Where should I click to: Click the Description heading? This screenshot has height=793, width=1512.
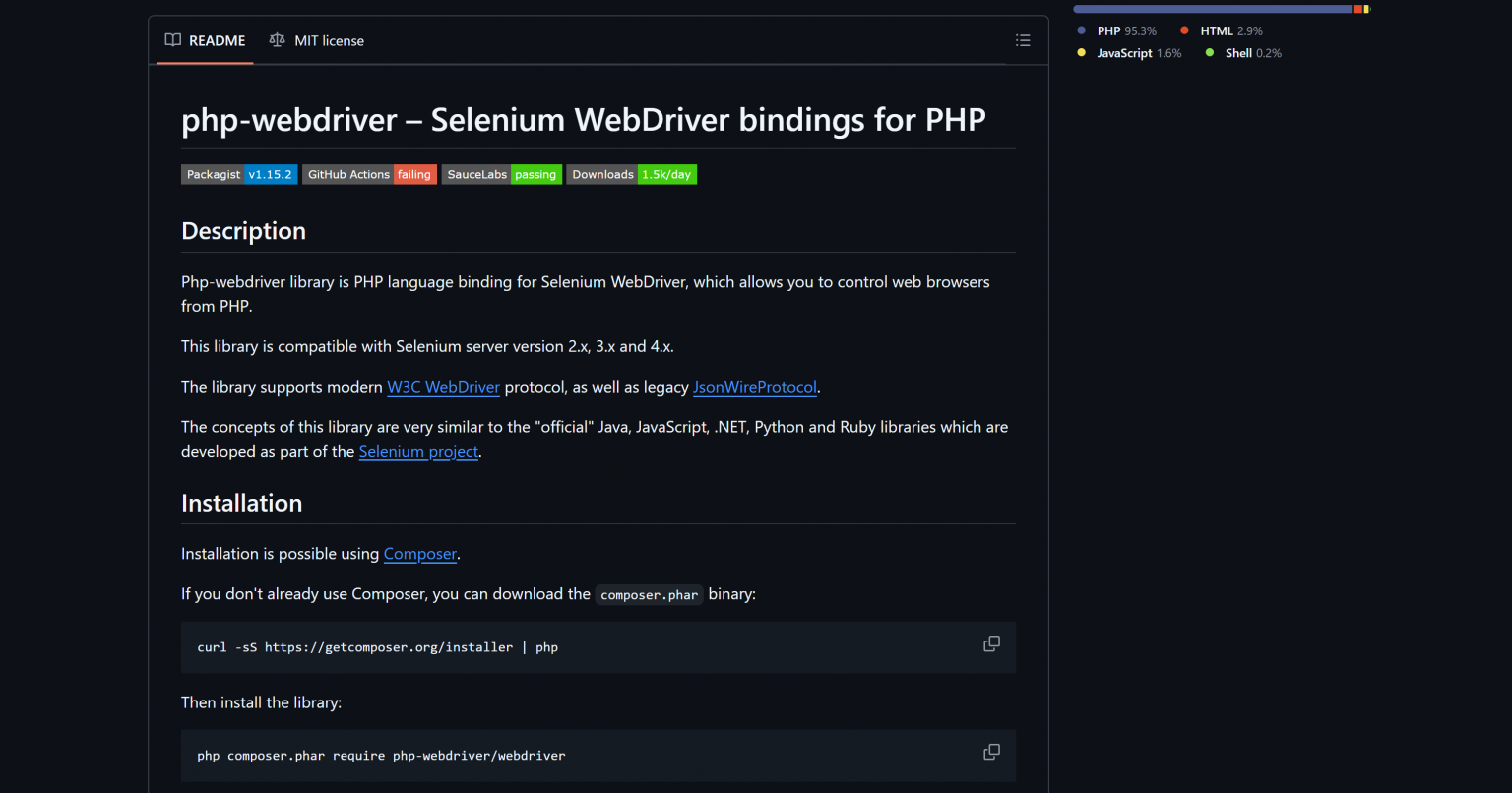(243, 231)
